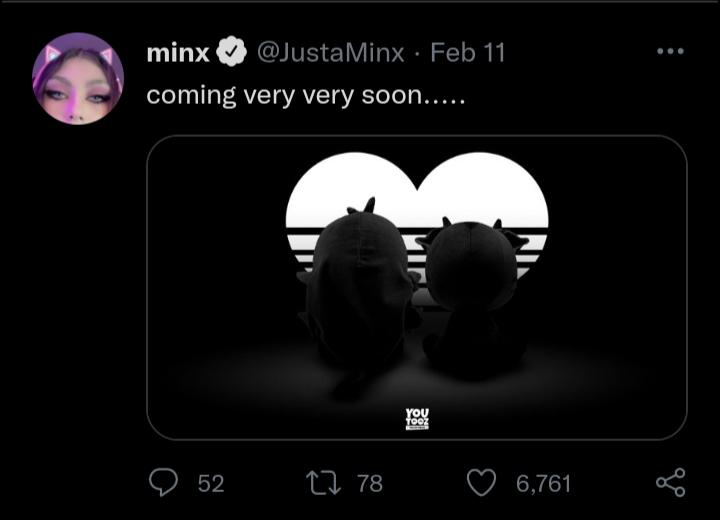Open the @JustaMinx handle link
This screenshot has width=720, height=520.
(330, 53)
